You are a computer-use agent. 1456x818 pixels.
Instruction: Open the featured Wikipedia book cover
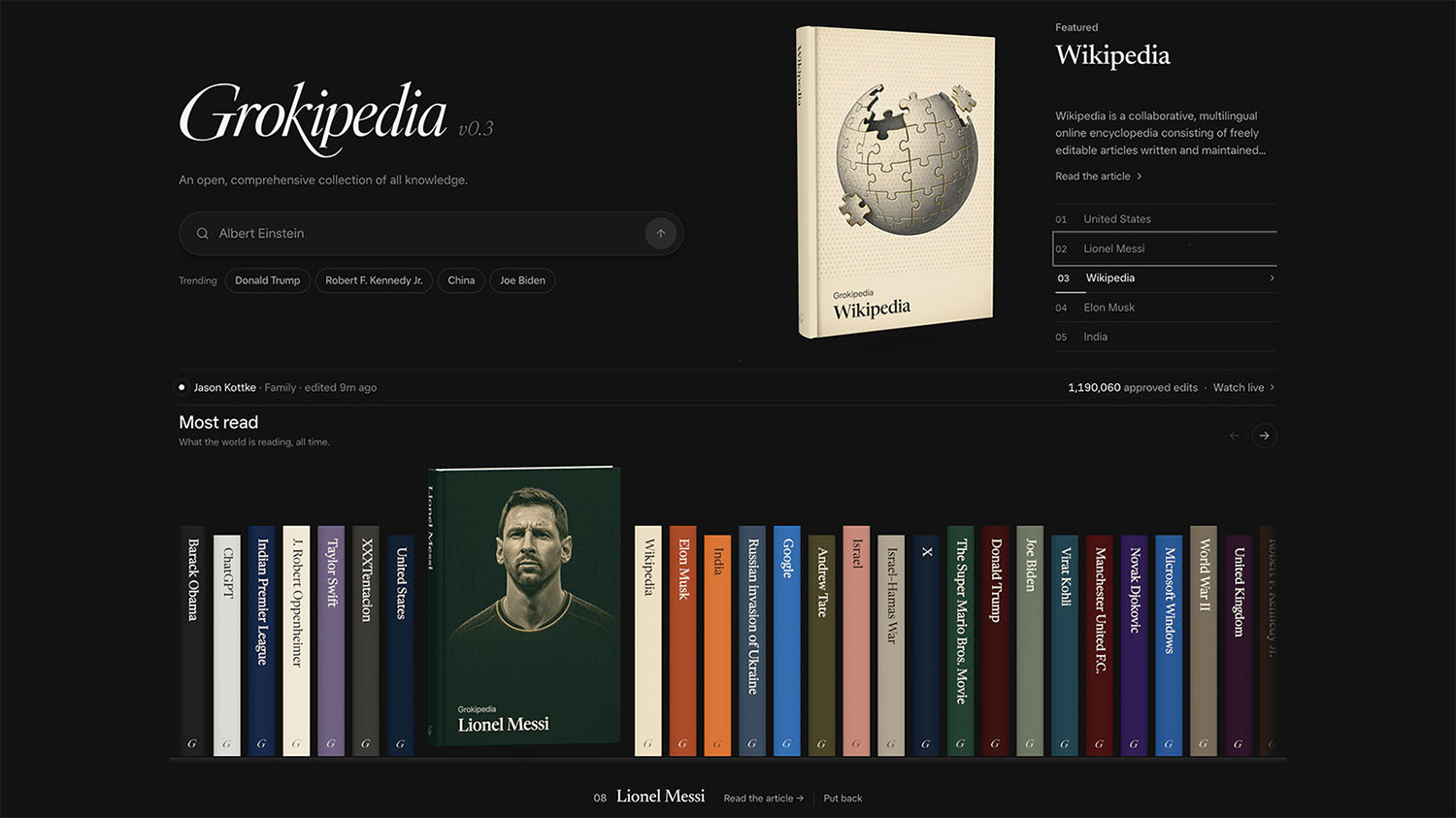(x=896, y=182)
